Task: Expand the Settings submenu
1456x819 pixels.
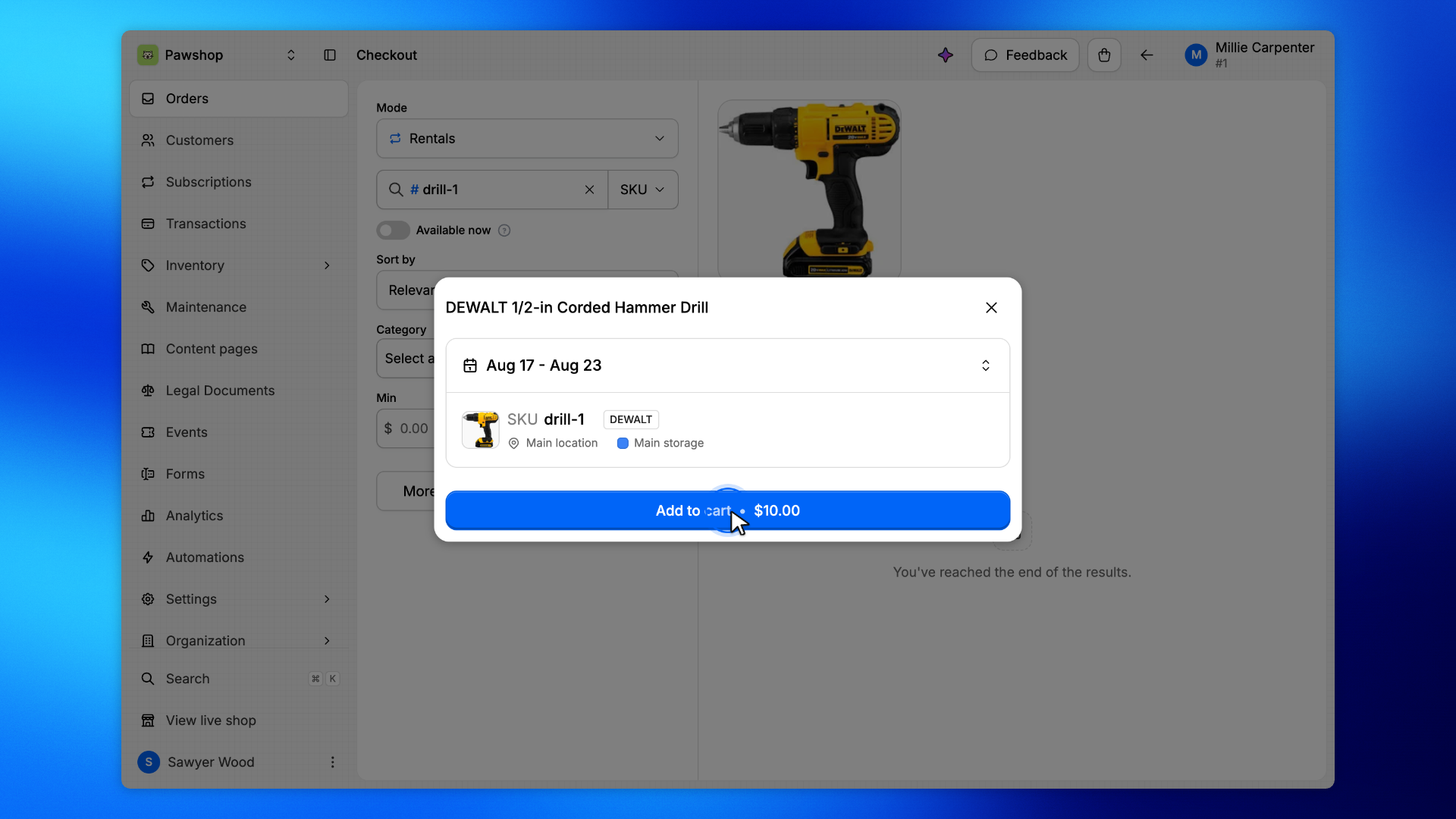Action: tap(327, 599)
